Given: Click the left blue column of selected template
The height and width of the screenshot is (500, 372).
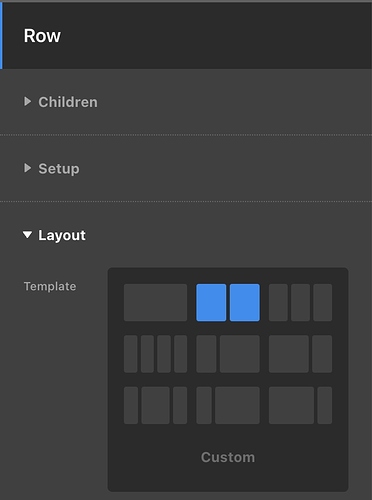Looking at the screenshot, I should point(211,303).
